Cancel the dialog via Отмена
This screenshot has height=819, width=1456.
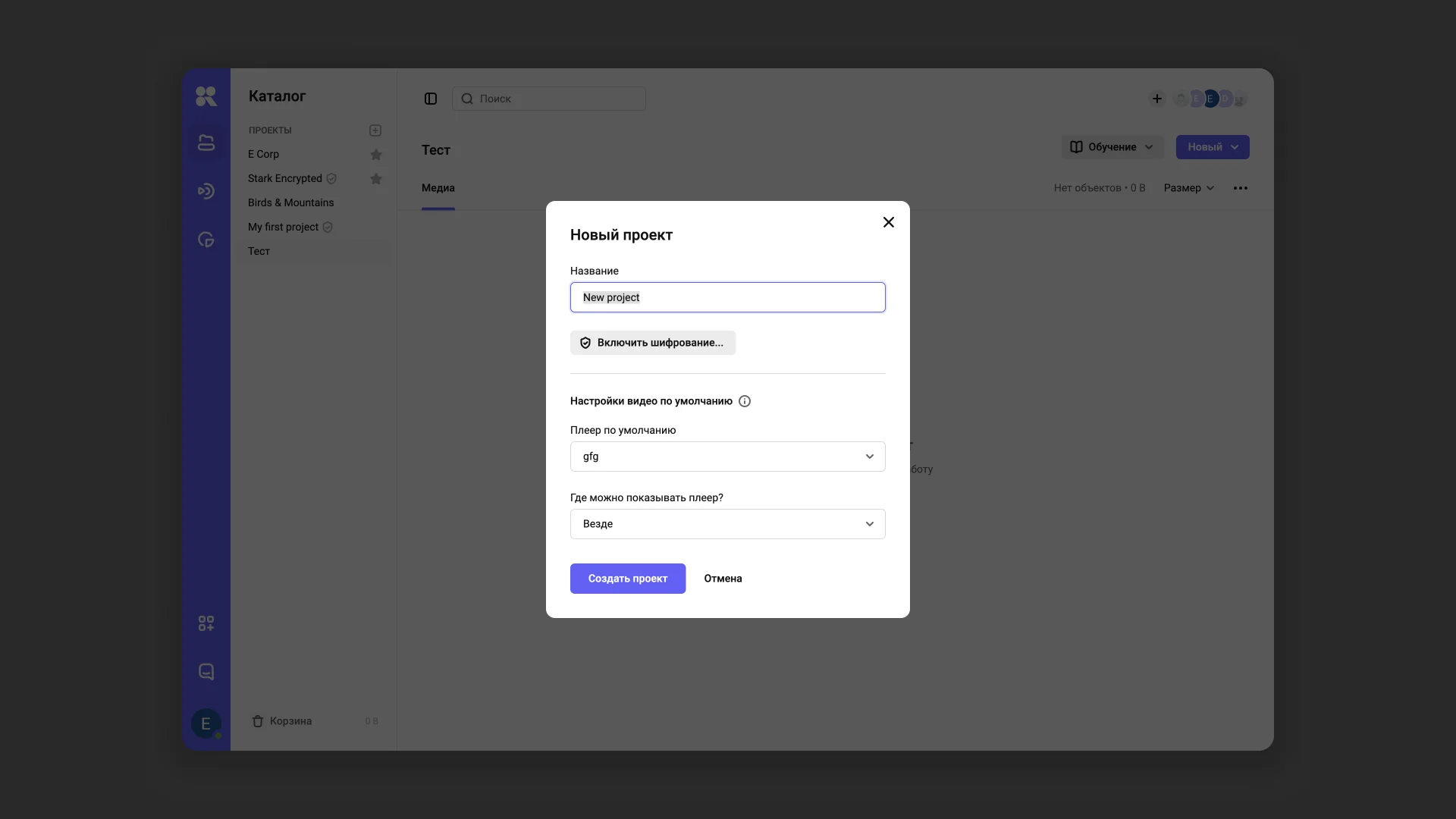723,579
